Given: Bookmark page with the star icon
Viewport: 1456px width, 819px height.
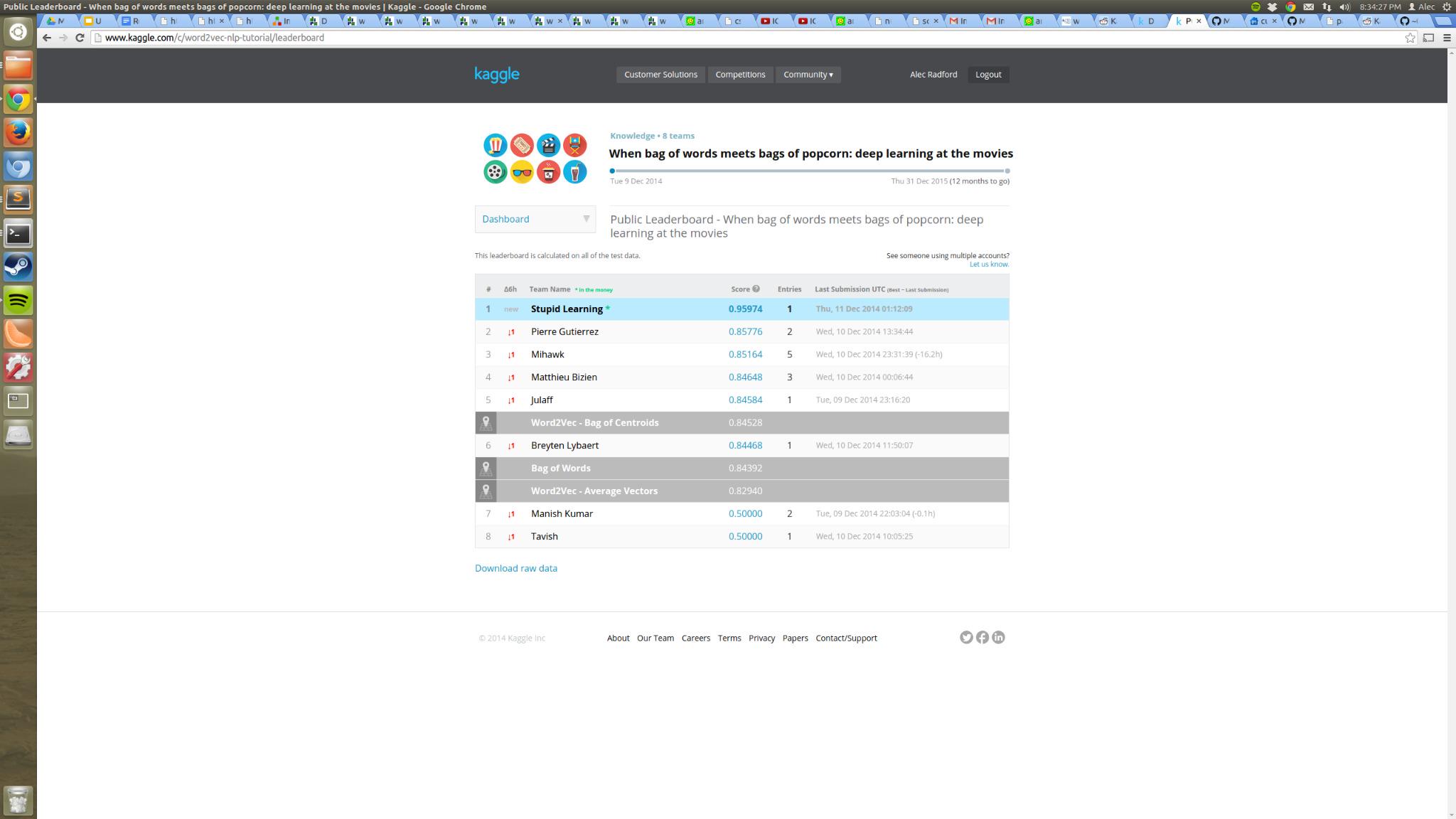Looking at the screenshot, I should (x=1410, y=38).
